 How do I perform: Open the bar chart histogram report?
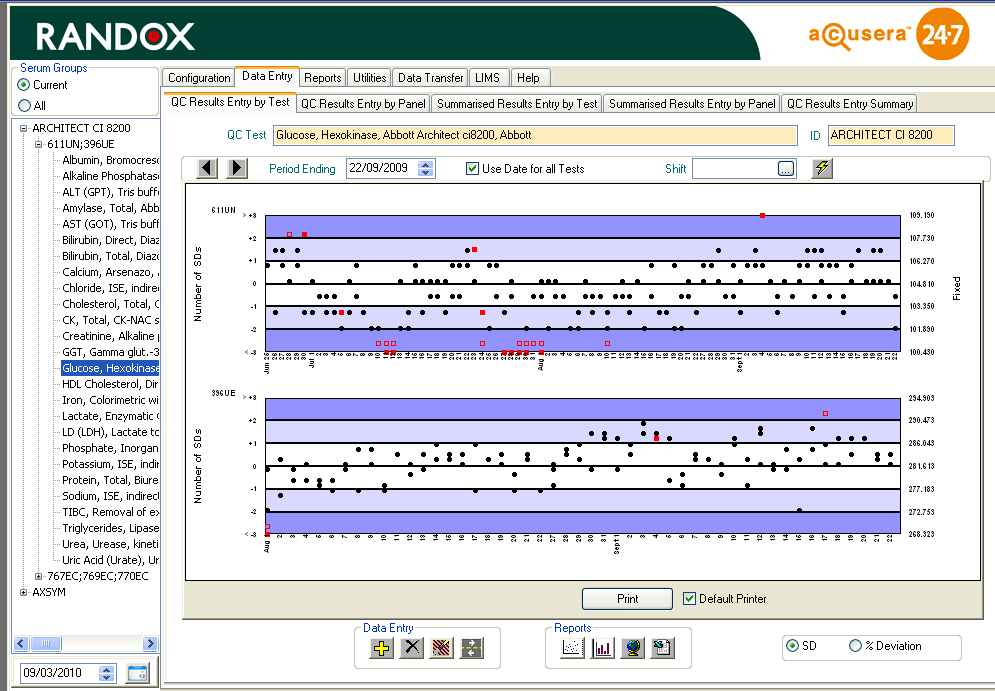pyautogui.click(x=602, y=648)
